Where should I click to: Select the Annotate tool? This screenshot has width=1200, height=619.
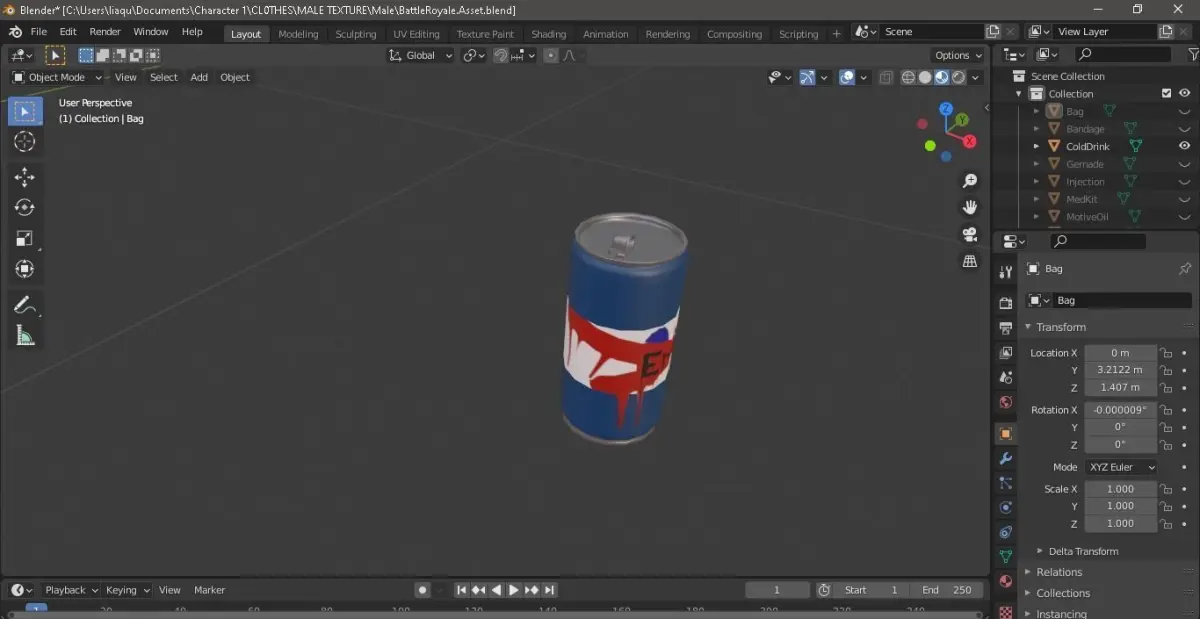[x=25, y=305]
